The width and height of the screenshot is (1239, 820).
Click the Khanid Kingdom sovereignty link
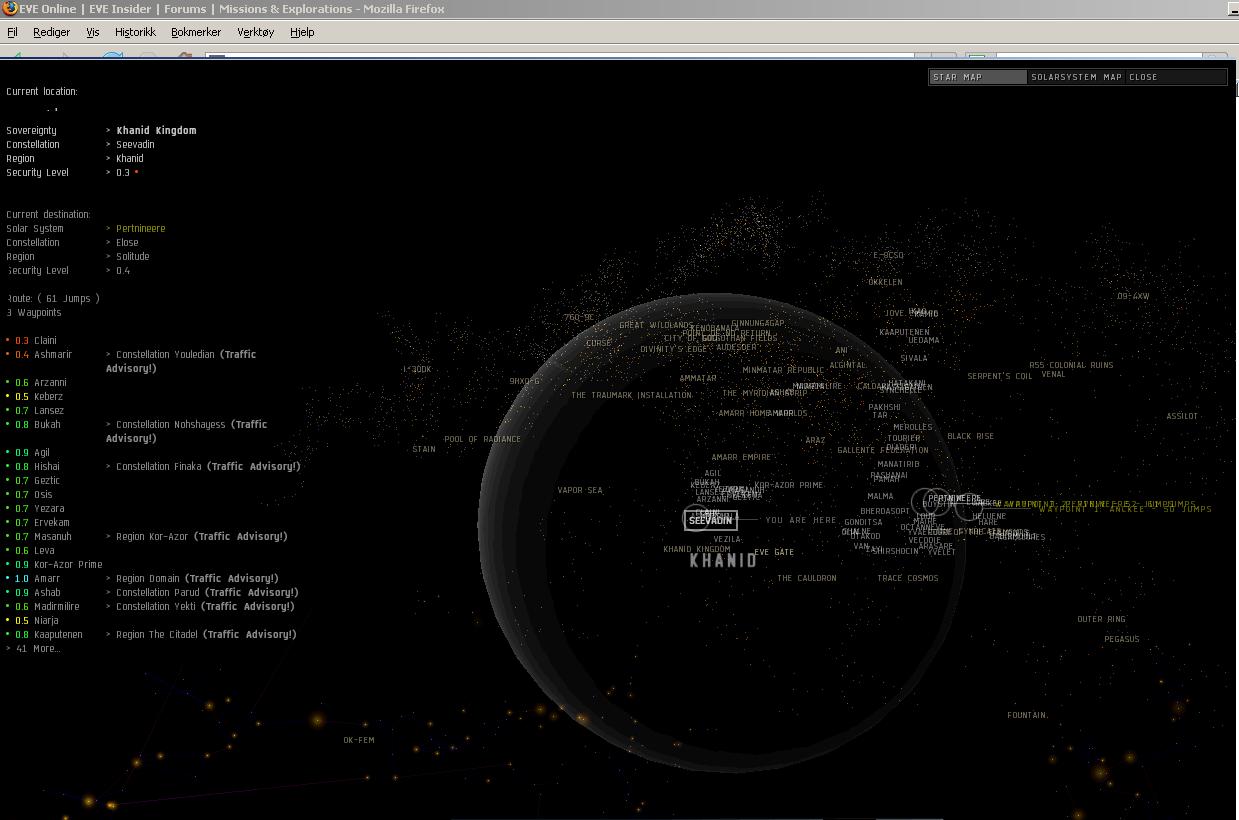pos(156,130)
